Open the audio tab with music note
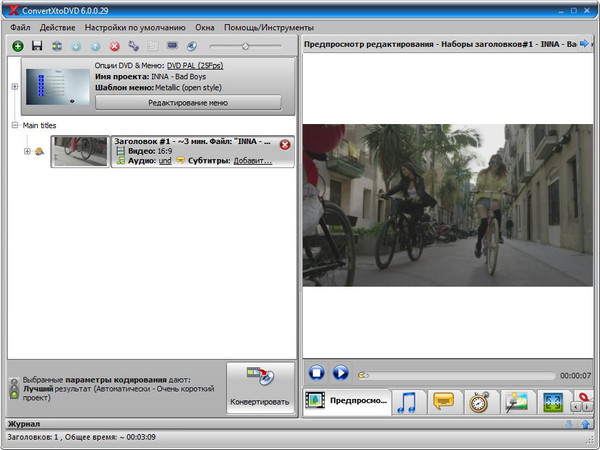This screenshot has height=450, width=600. [406, 401]
